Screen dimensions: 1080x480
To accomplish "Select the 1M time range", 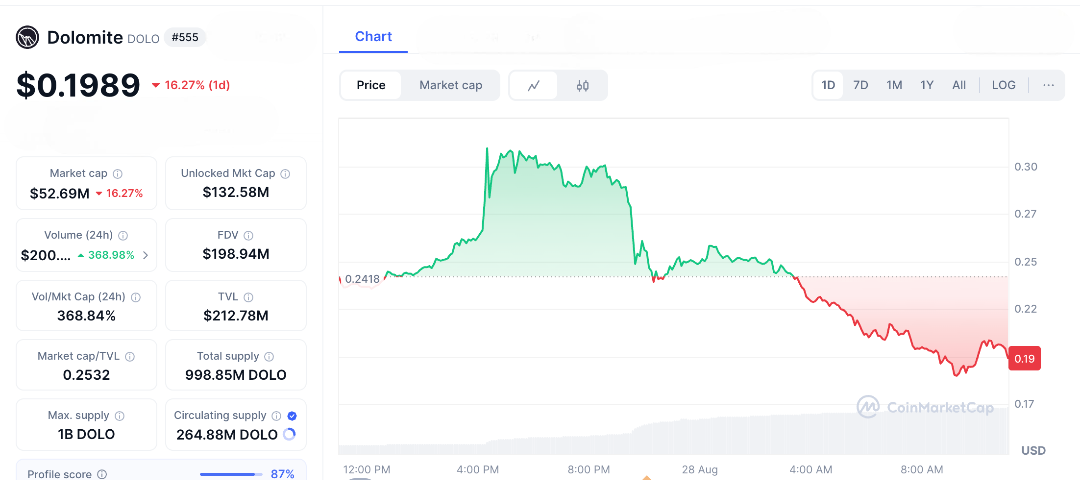I will pyautogui.click(x=894, y=85).
